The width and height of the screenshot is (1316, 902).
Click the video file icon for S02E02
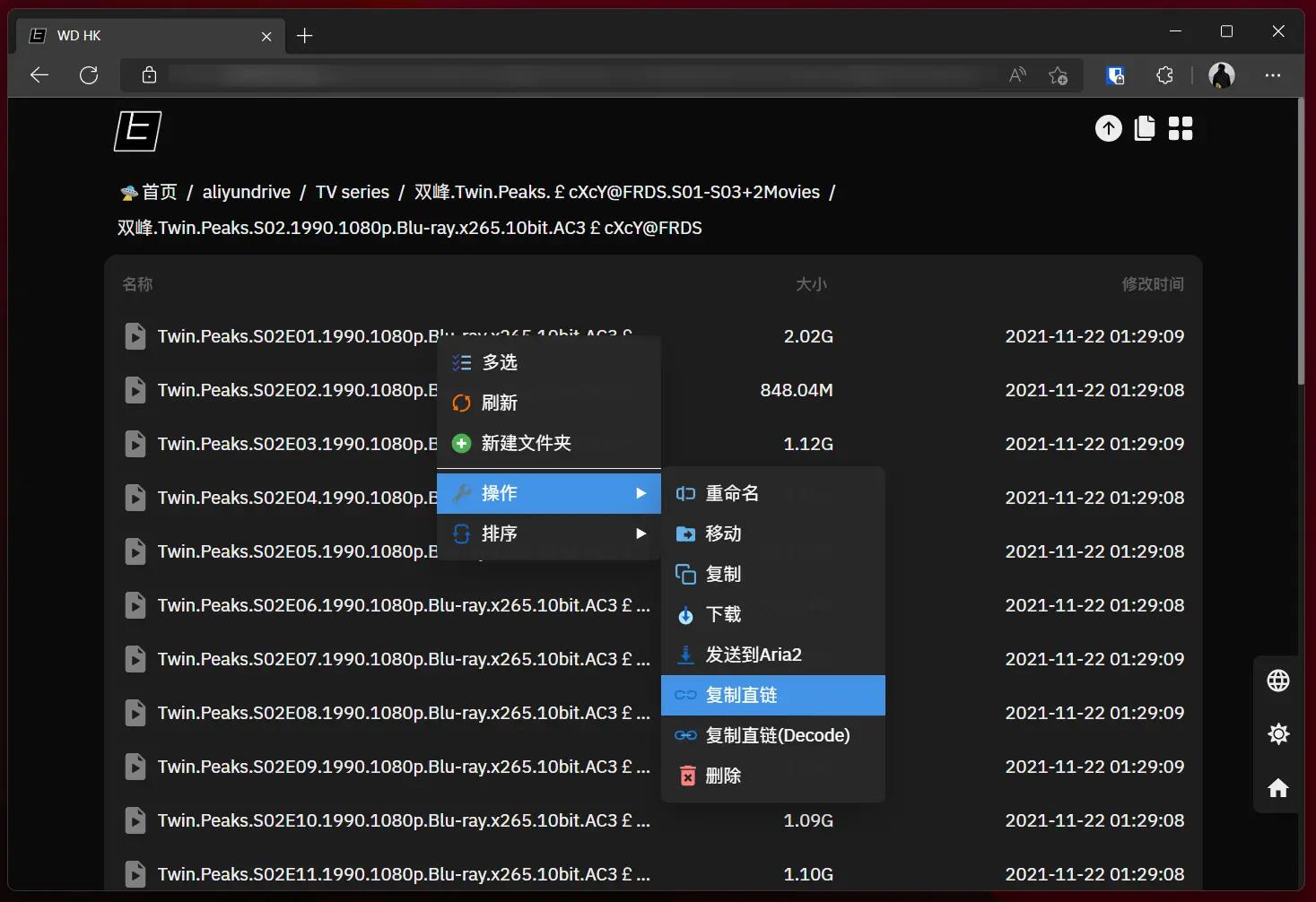(135, 390)
